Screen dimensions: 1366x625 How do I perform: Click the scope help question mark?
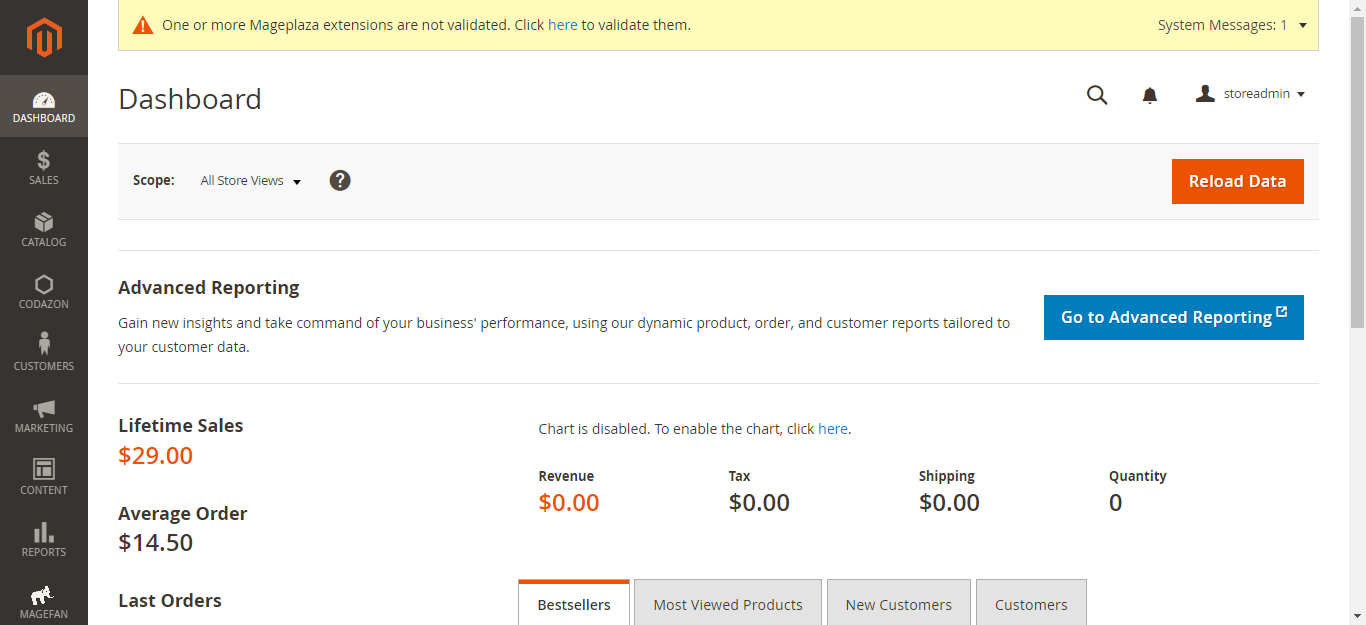[x=340, y=181]
